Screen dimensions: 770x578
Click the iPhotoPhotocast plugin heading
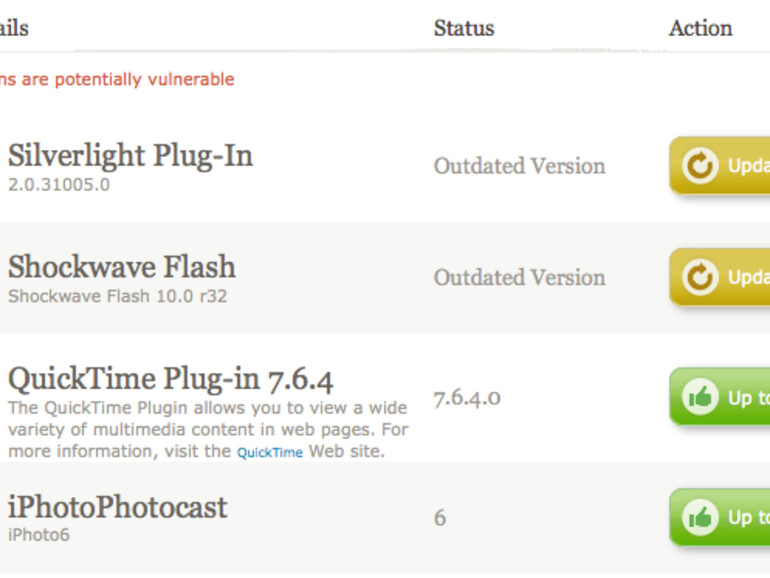tap(118, 507)
